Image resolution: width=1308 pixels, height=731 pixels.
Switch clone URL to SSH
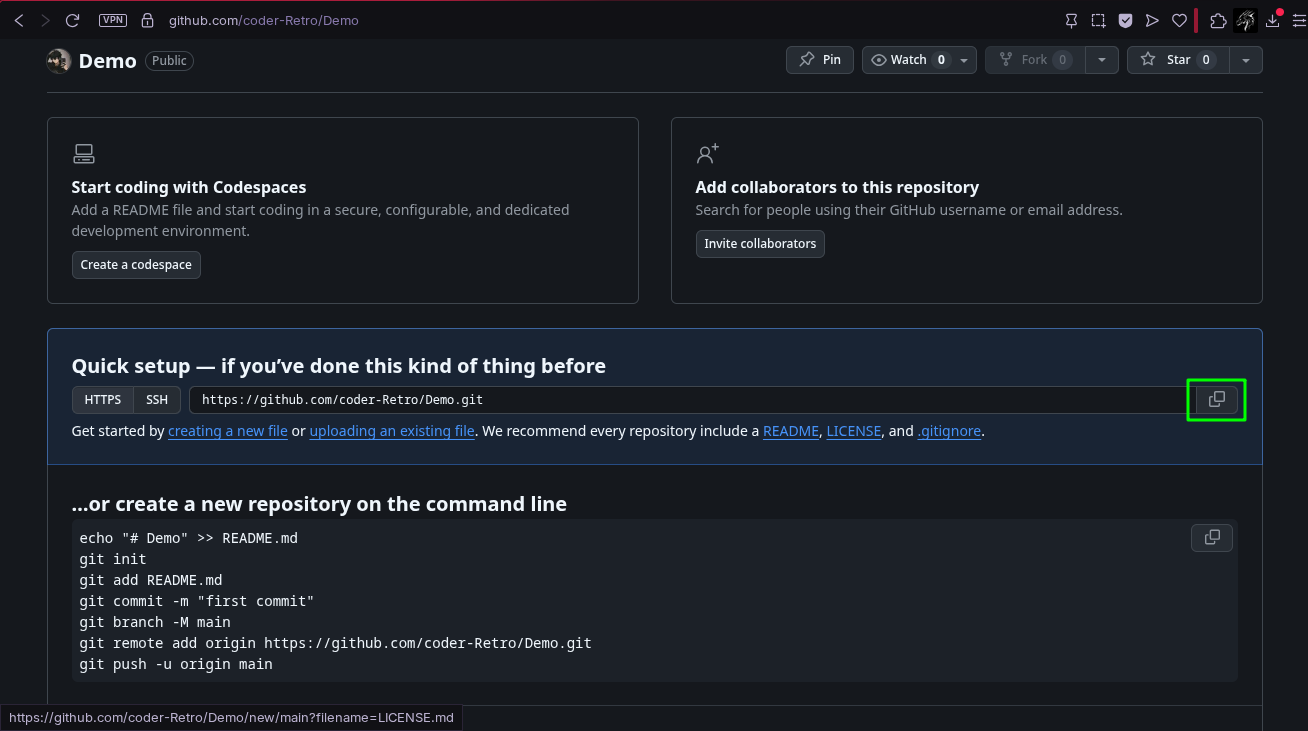[157, 400]
